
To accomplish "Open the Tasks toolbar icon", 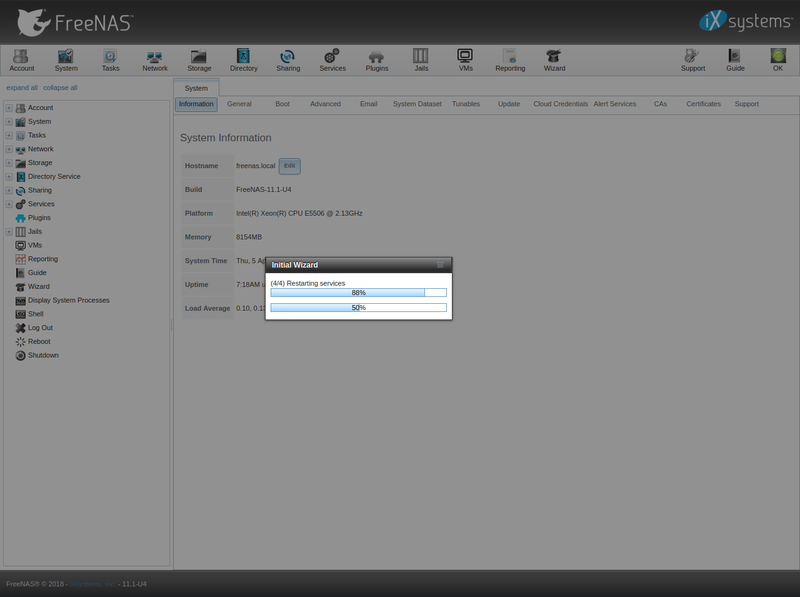I will [110, 60].
